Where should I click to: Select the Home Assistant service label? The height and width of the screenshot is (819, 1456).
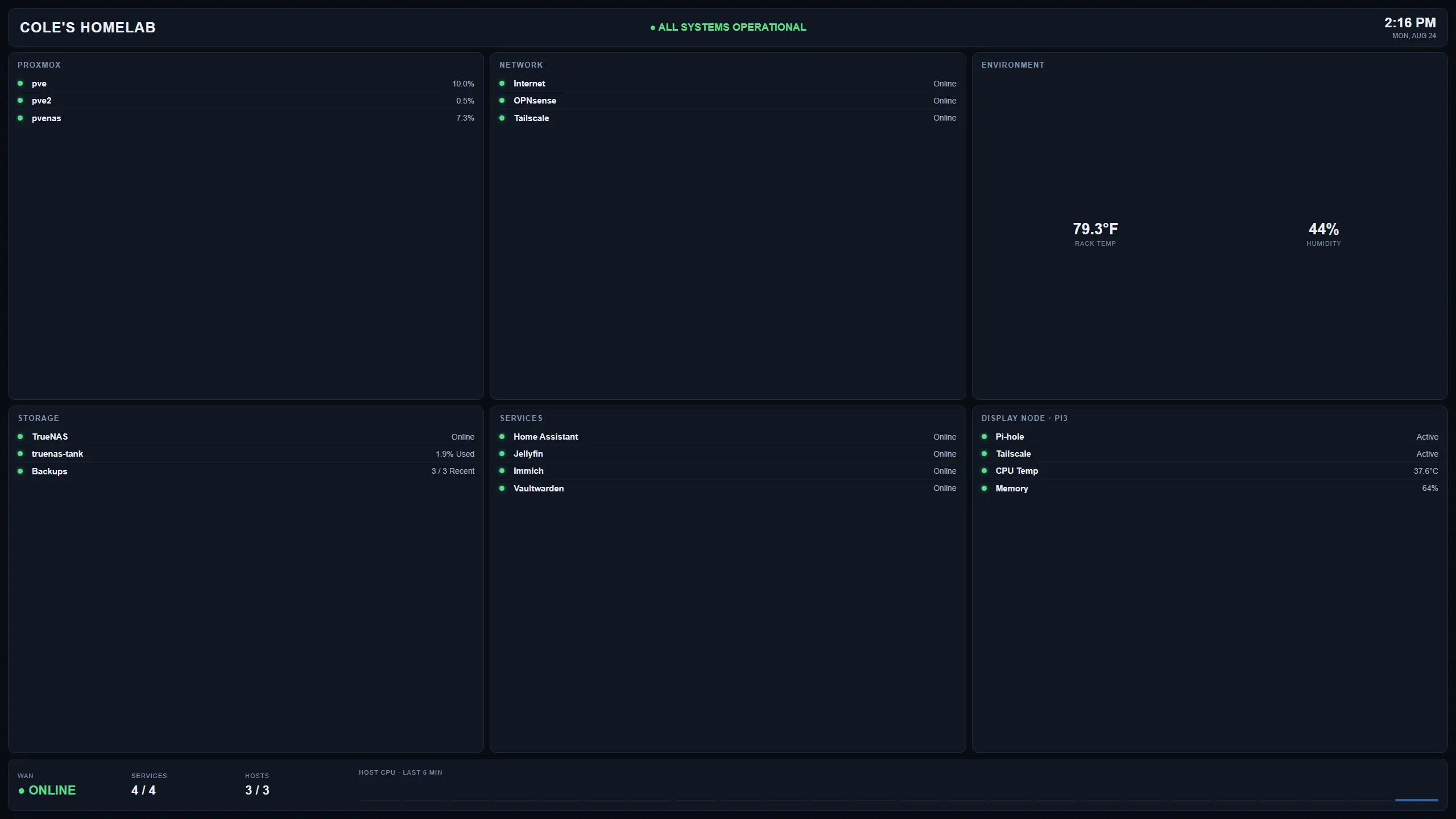tap(546, 437)
